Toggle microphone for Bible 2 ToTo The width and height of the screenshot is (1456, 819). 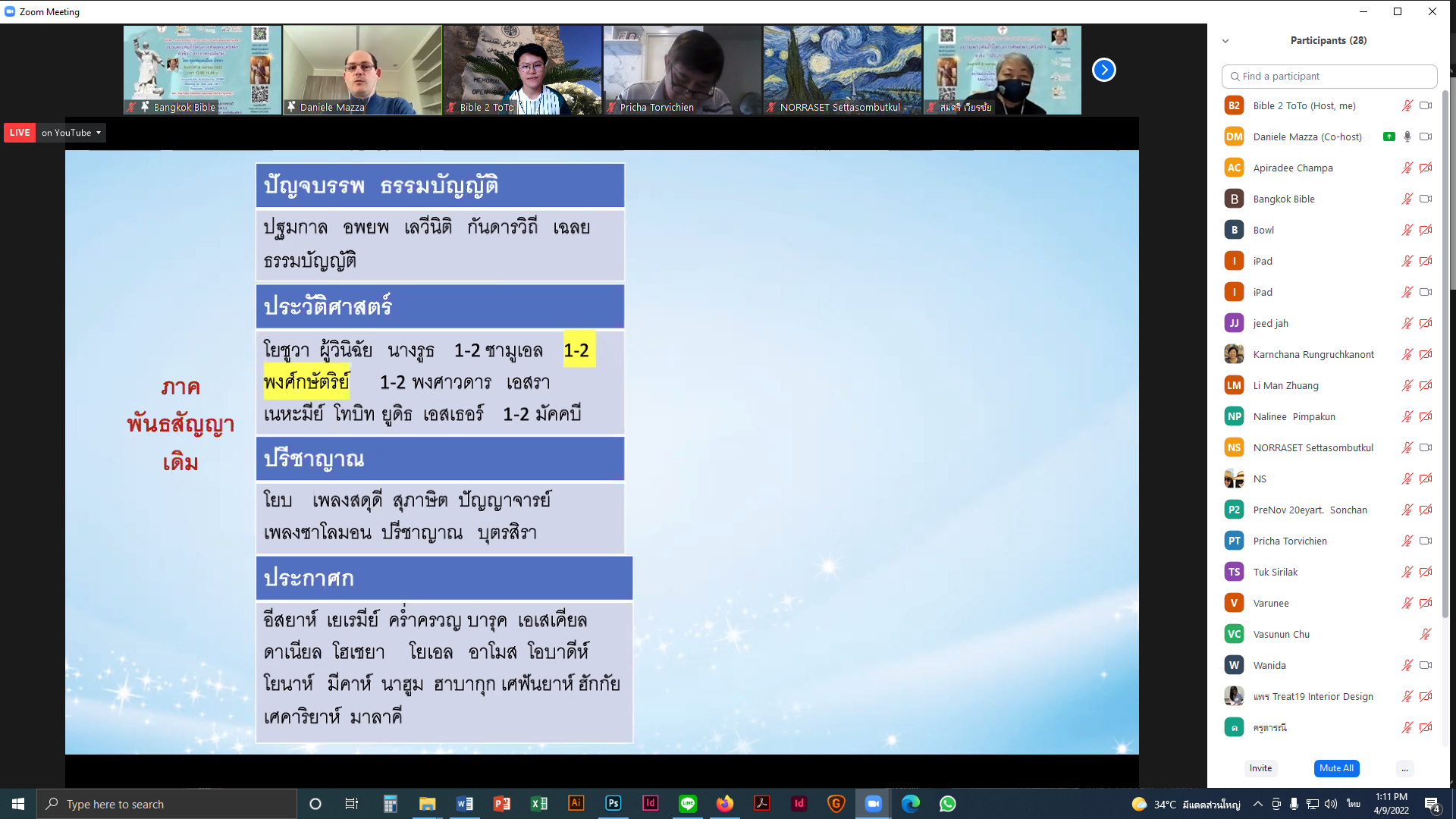(x=1407, y=105)
